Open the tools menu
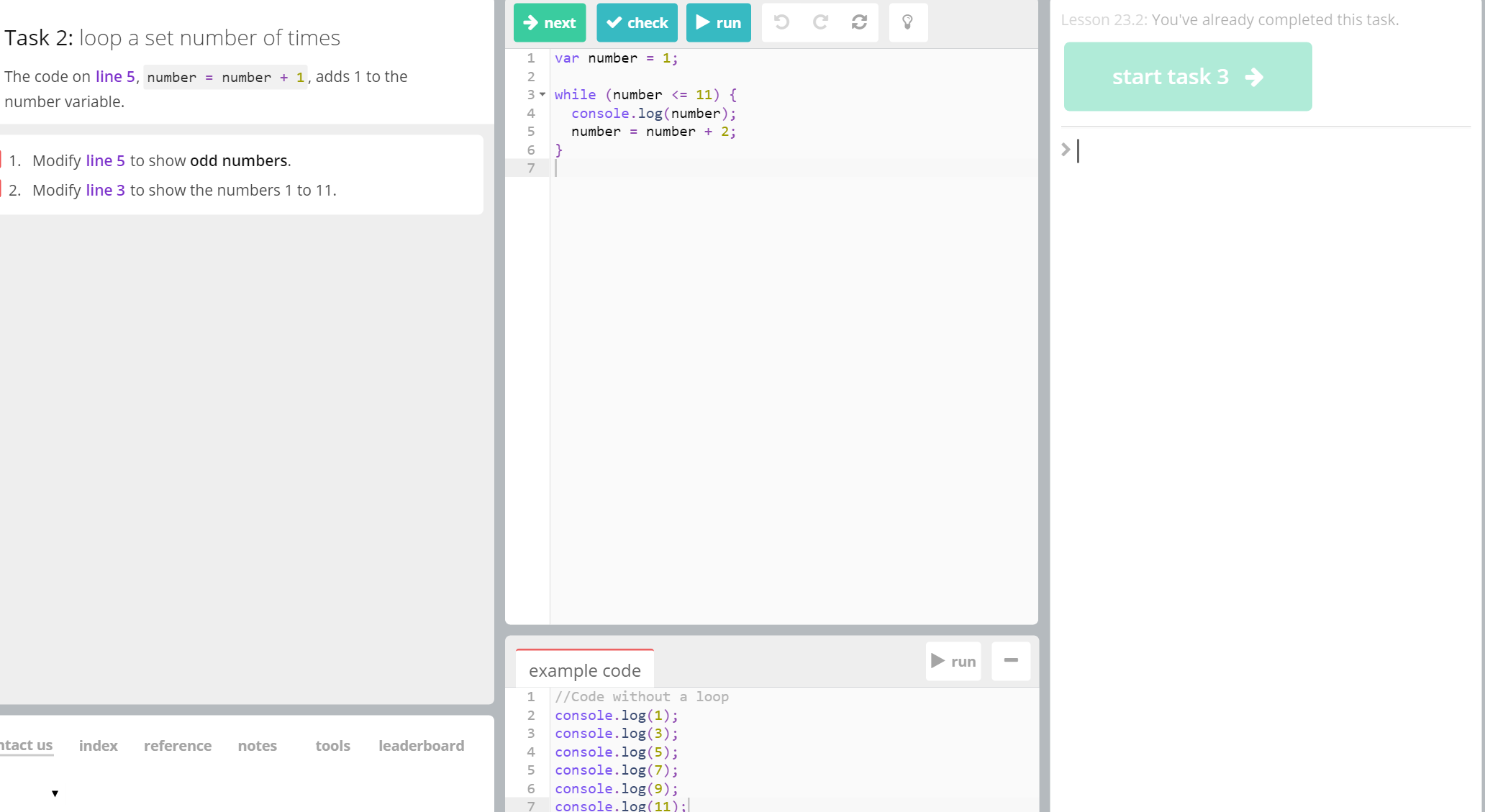Viewport: 1485px width, 812px height. [332, 746]
